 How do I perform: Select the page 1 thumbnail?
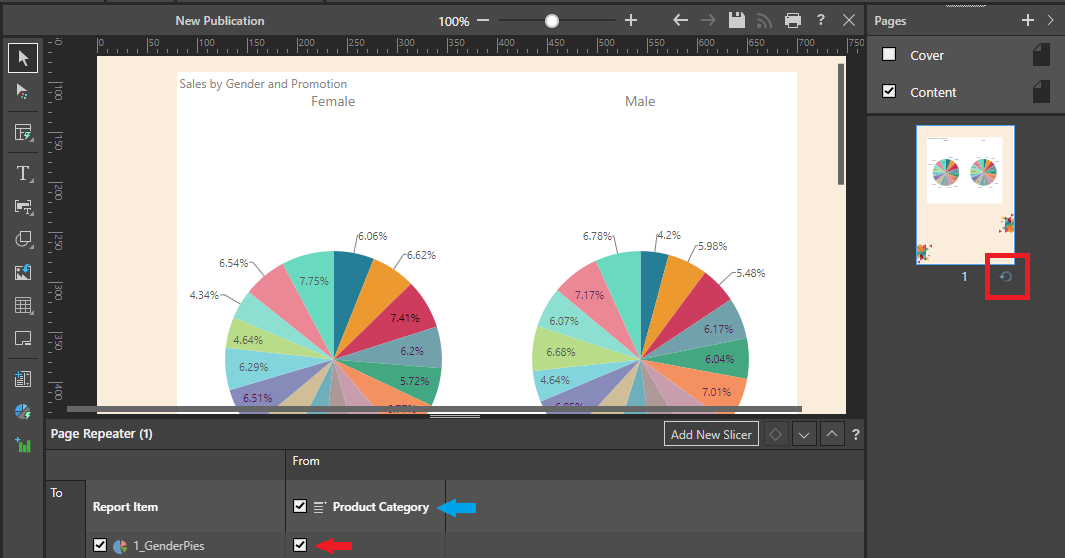[x=965, y=194]
